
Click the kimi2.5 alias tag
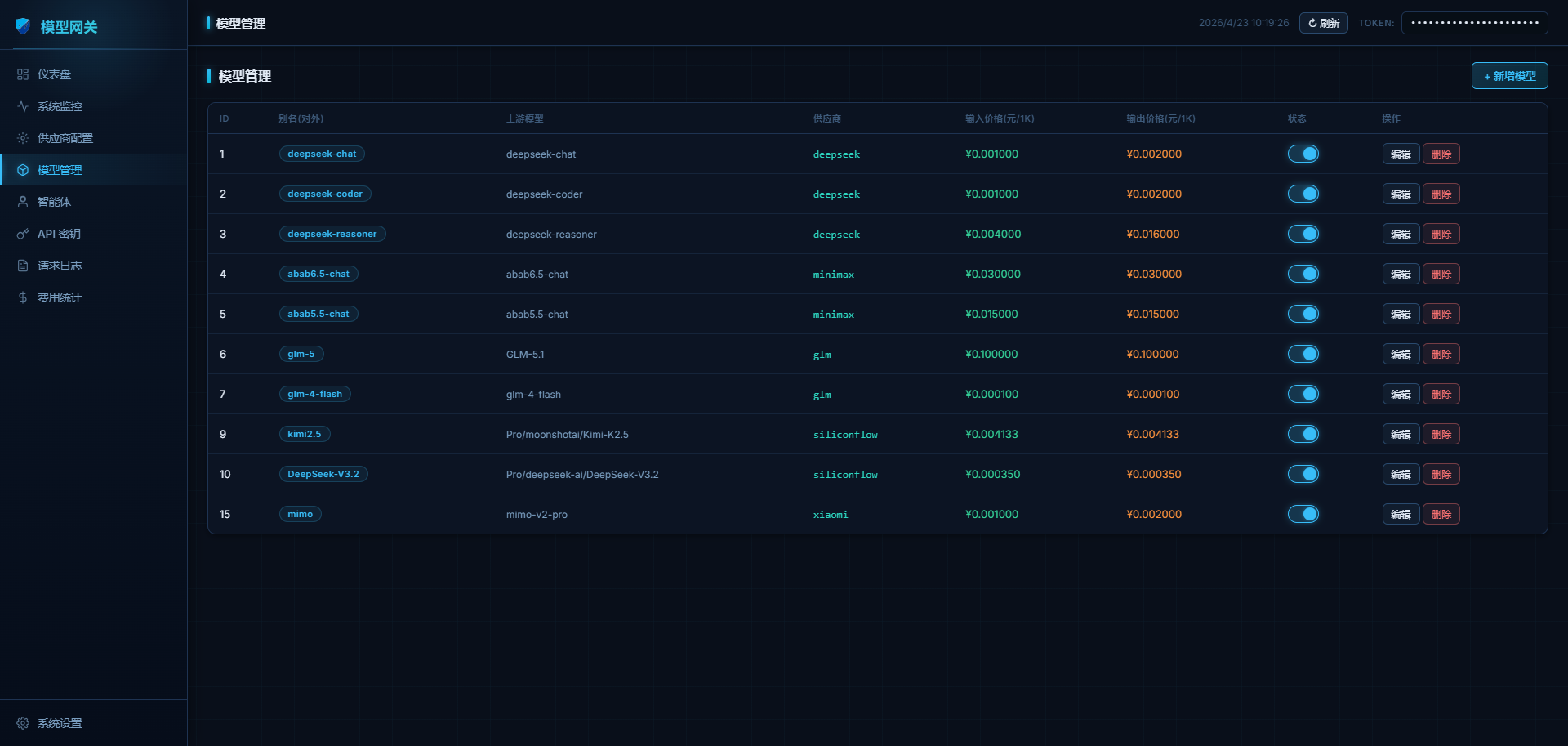305,434
